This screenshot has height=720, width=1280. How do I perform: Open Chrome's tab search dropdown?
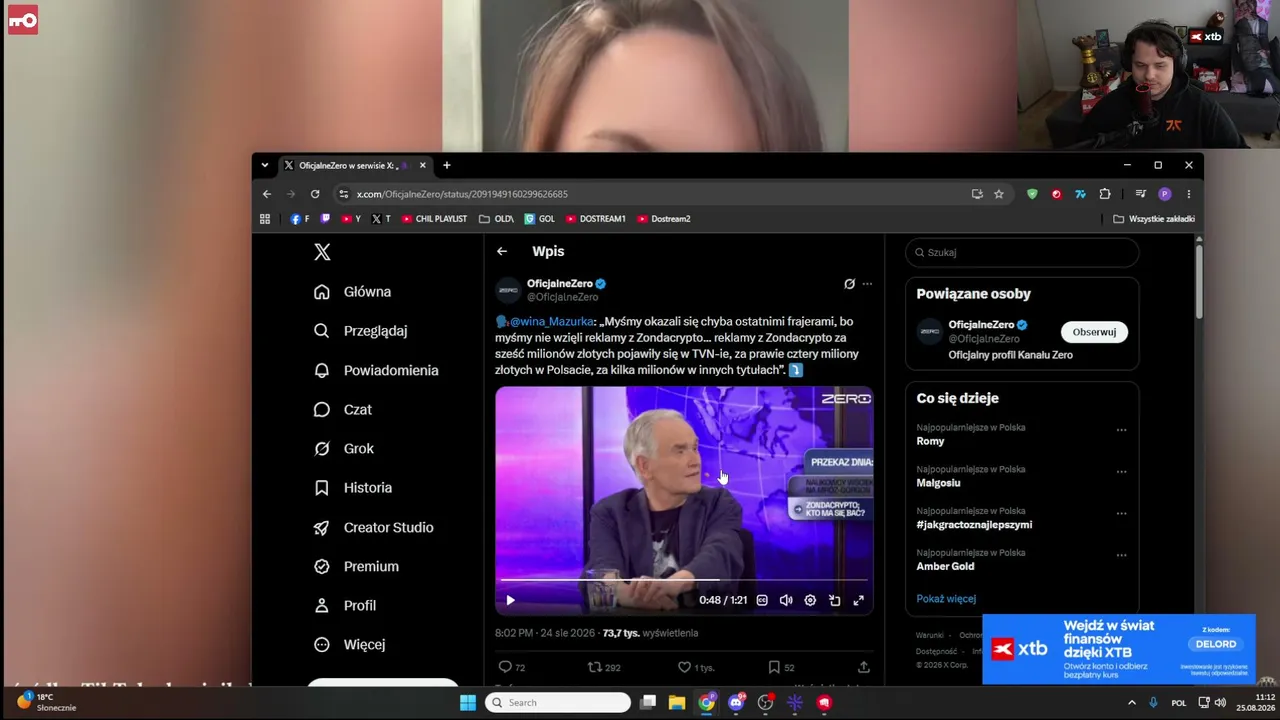click(264, 165)
